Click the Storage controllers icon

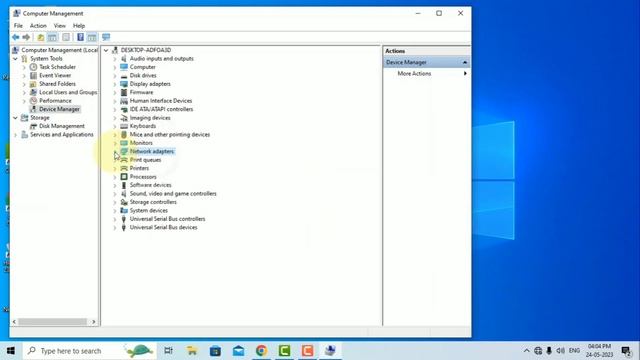point(124,202)
